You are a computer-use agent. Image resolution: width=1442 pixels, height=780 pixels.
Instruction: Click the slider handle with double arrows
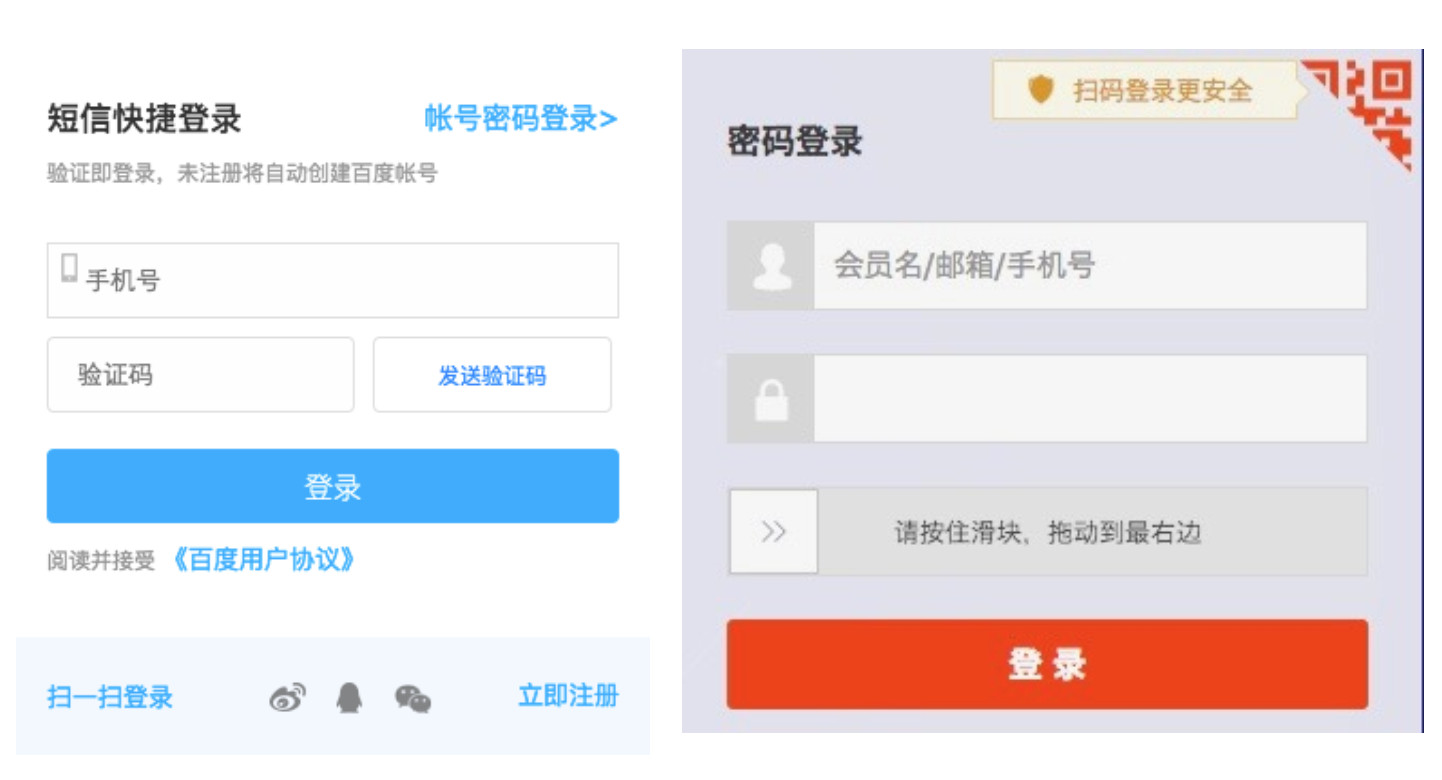(773, 532)
